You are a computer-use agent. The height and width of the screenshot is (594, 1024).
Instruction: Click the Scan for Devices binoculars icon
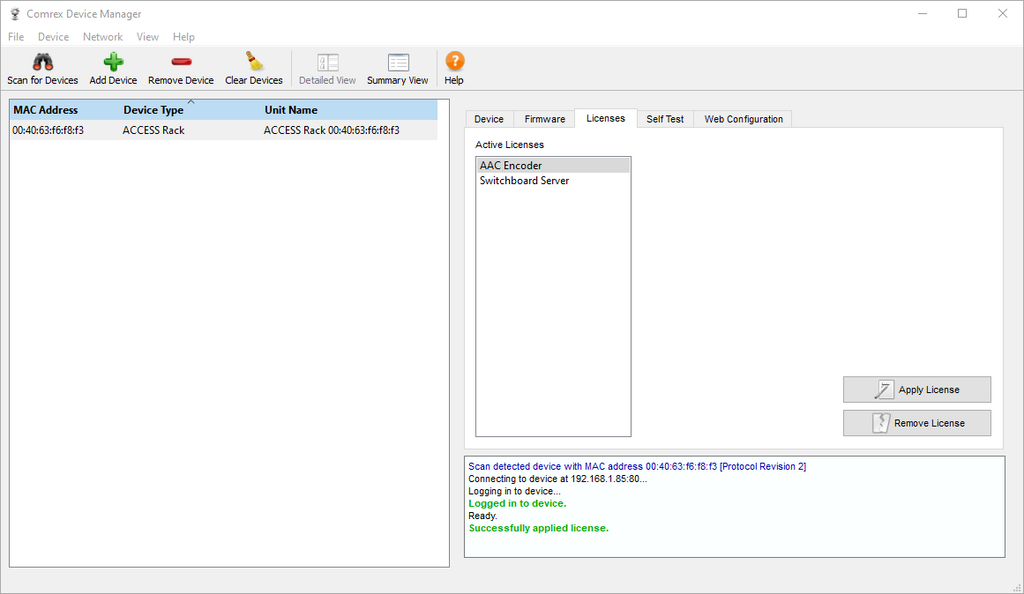coord(43,62)
